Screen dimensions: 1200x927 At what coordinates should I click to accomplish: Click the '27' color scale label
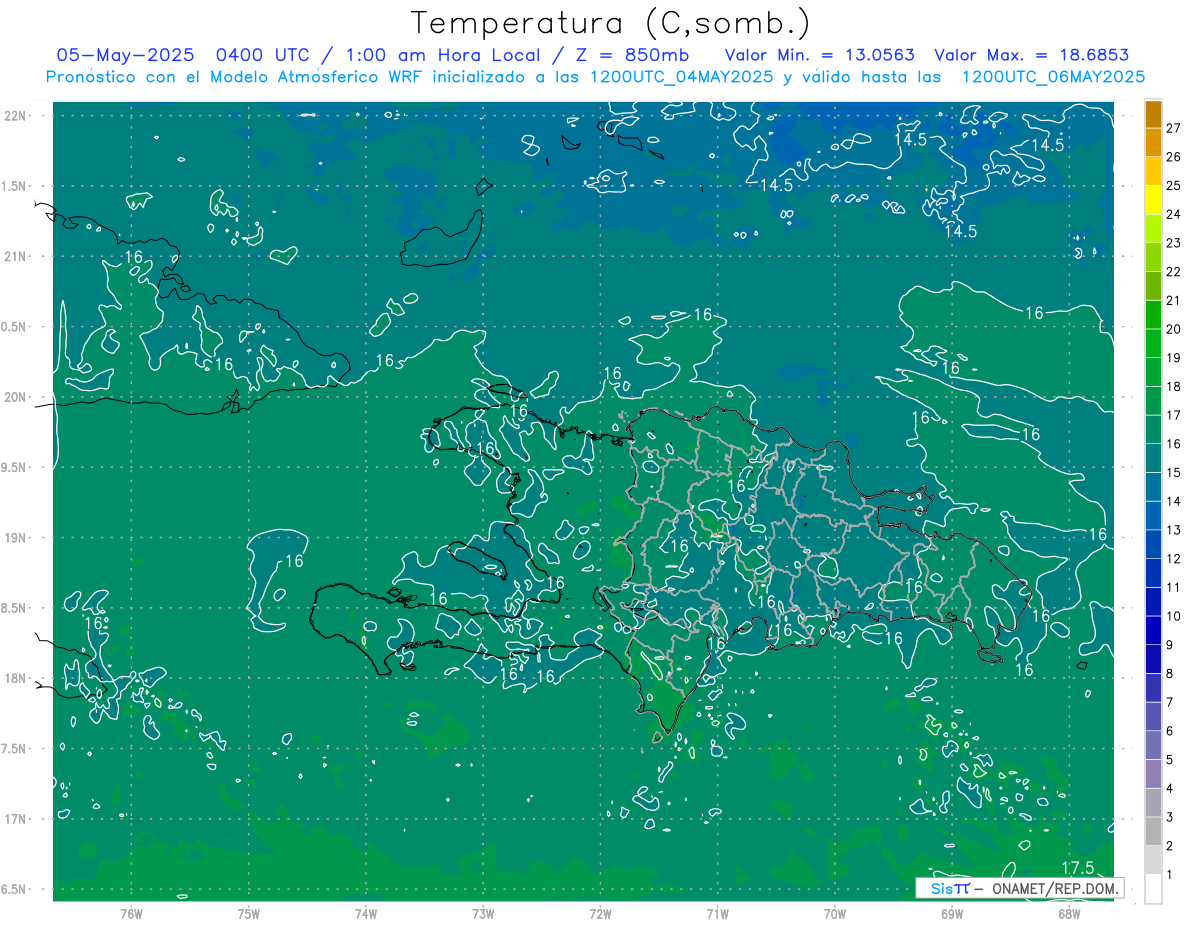point(1174,128)
